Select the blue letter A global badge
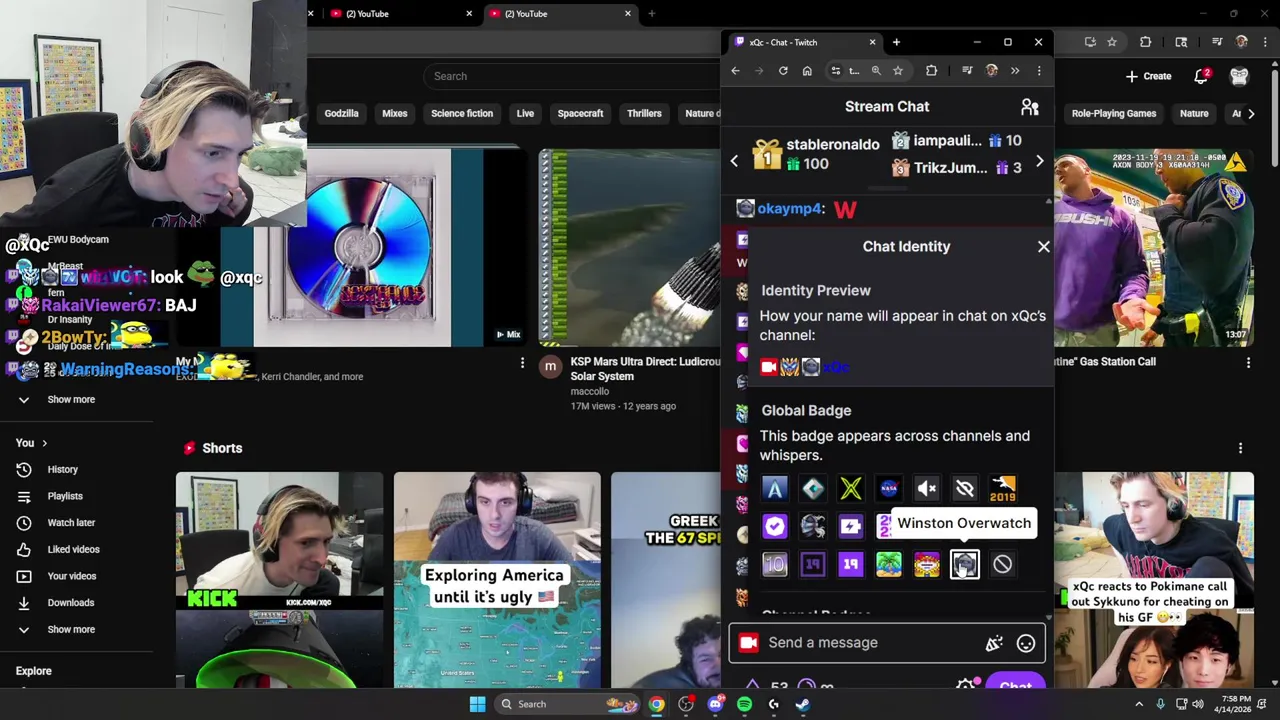The width and height of the screenshot is (1280, 720). pyautogui.click(x=775, y=488)
